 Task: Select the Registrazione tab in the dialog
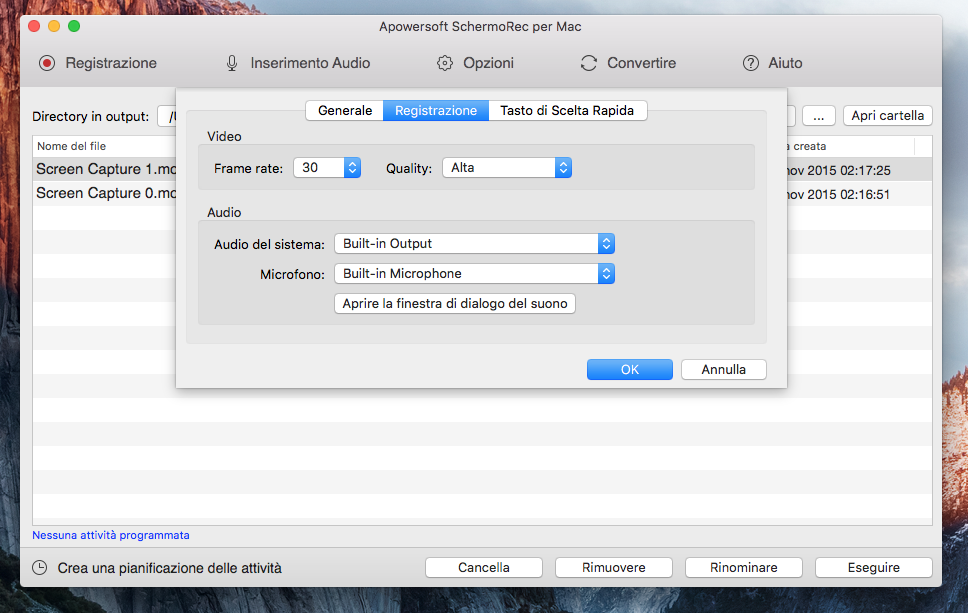(436, 111)
